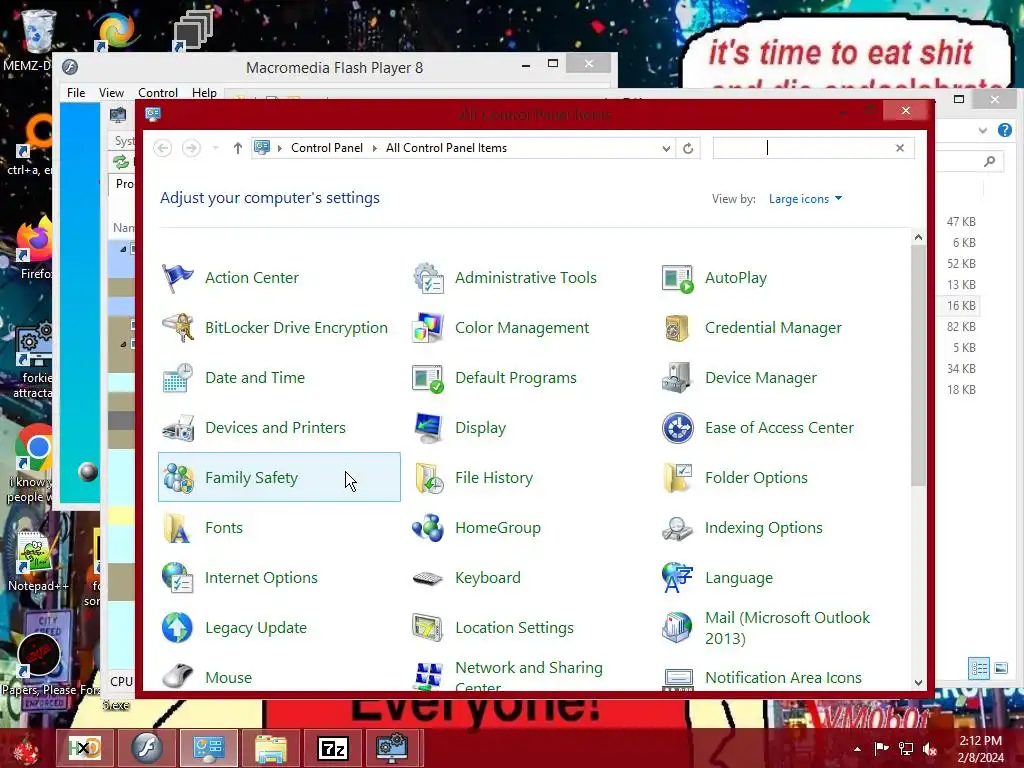The height and width of the screenshot is (768, 1024).
Task: Open the AutoPlay icon
Action: 677,278
